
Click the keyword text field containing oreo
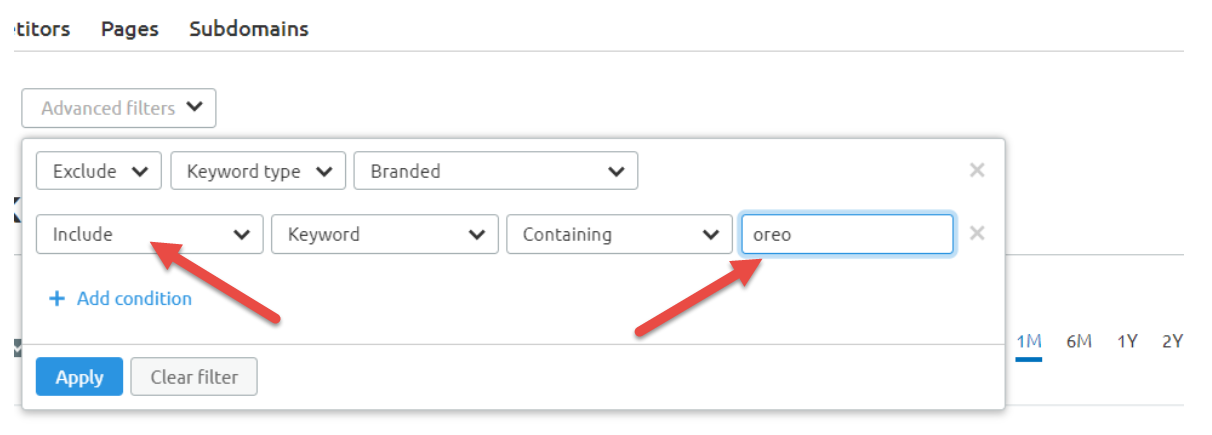847,234
